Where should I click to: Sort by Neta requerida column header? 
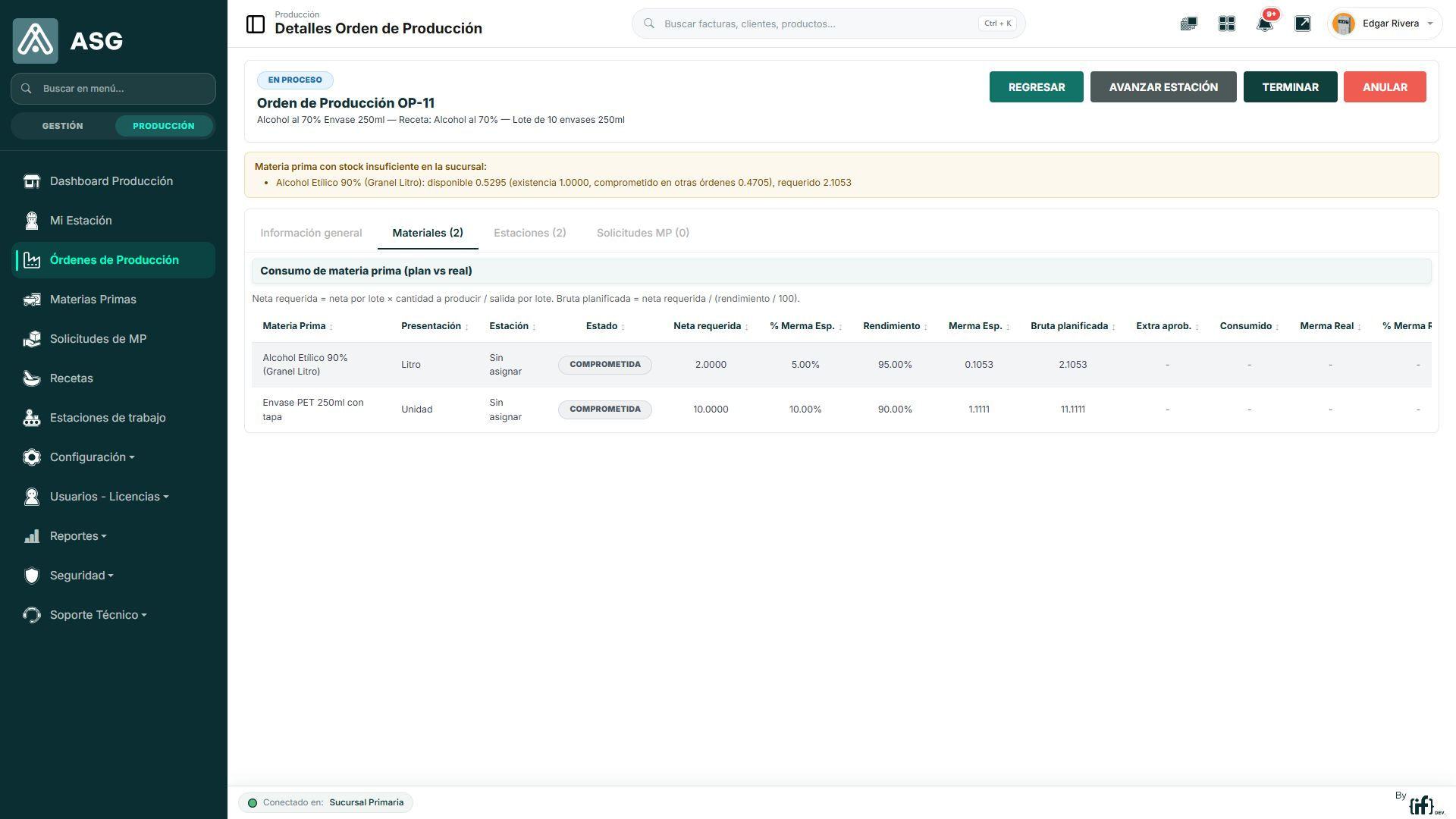click(x=711, y=326)
